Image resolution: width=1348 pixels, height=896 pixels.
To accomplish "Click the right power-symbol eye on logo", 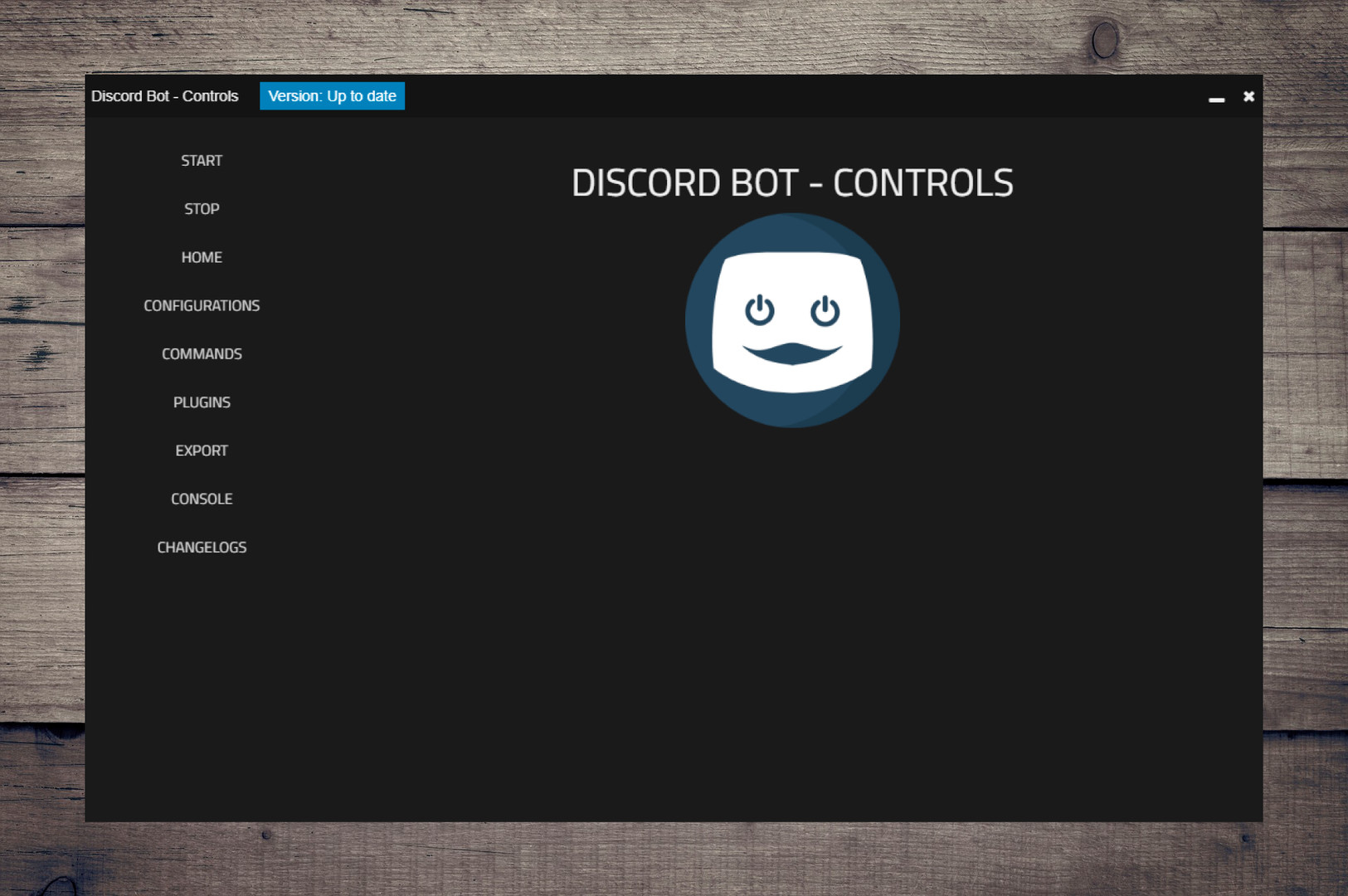I will point(825,310).
